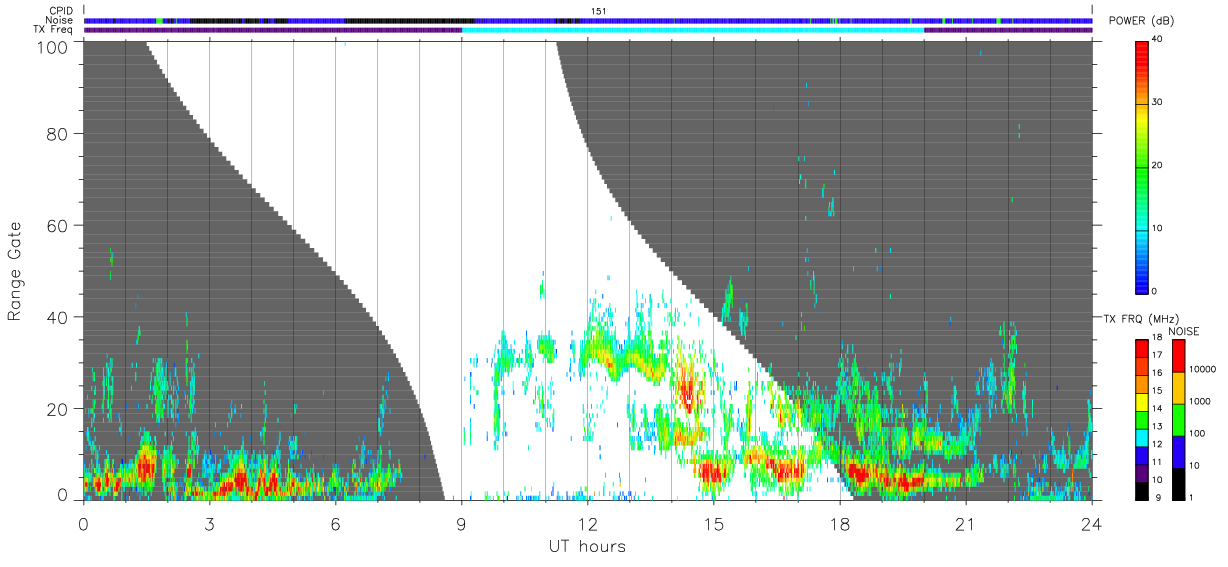The image size is (1228, 567).
Task: Click the 'Noise' row label at top left
Action: (61, 20)
